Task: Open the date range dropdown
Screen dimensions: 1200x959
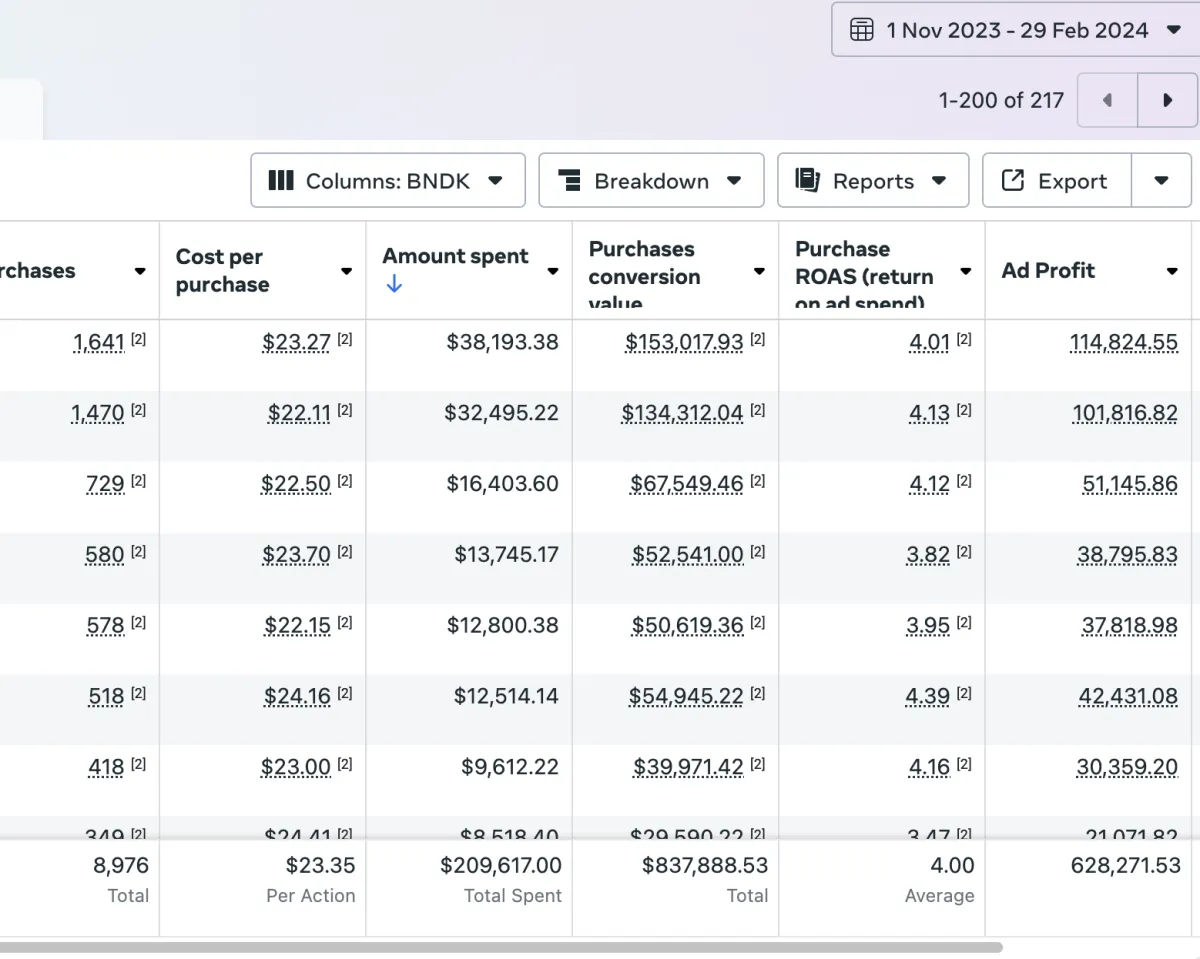Action: click(1014, 30)
